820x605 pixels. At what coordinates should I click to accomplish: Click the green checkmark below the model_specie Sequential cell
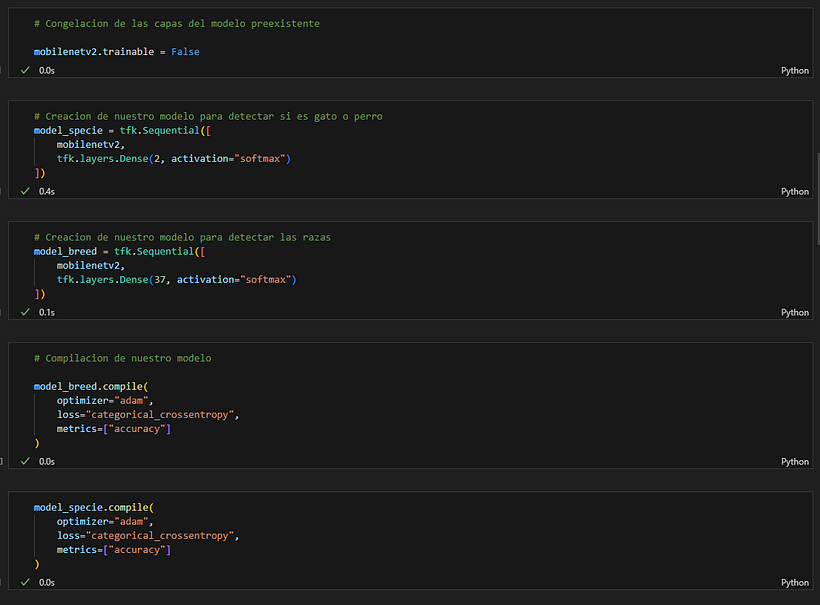pos(26,191)
